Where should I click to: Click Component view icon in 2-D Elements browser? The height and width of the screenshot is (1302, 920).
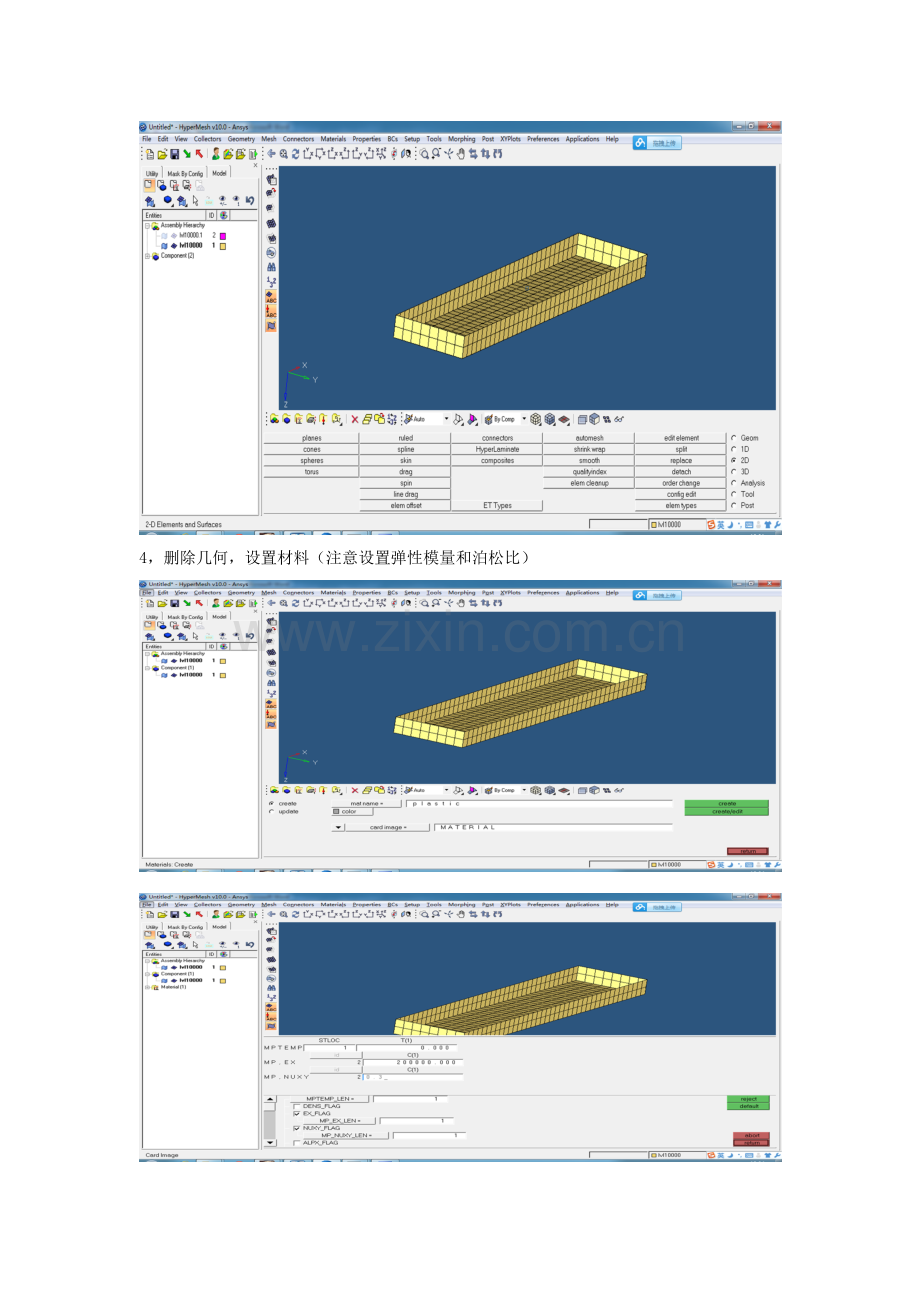pos(161,185)
